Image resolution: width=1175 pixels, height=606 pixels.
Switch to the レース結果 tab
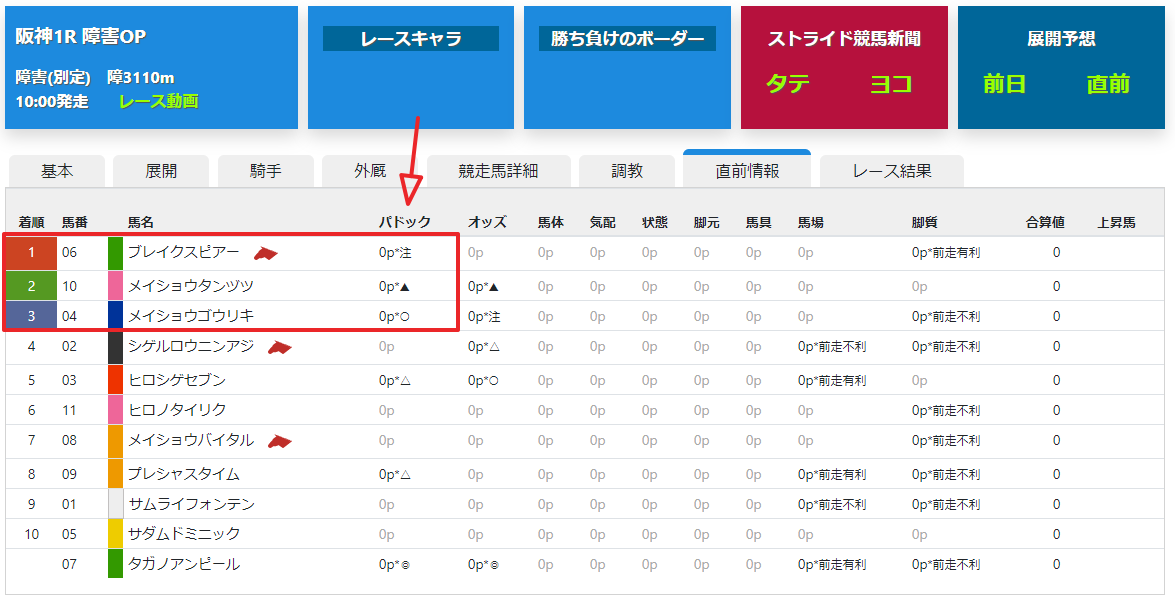[x=892, y=172]
